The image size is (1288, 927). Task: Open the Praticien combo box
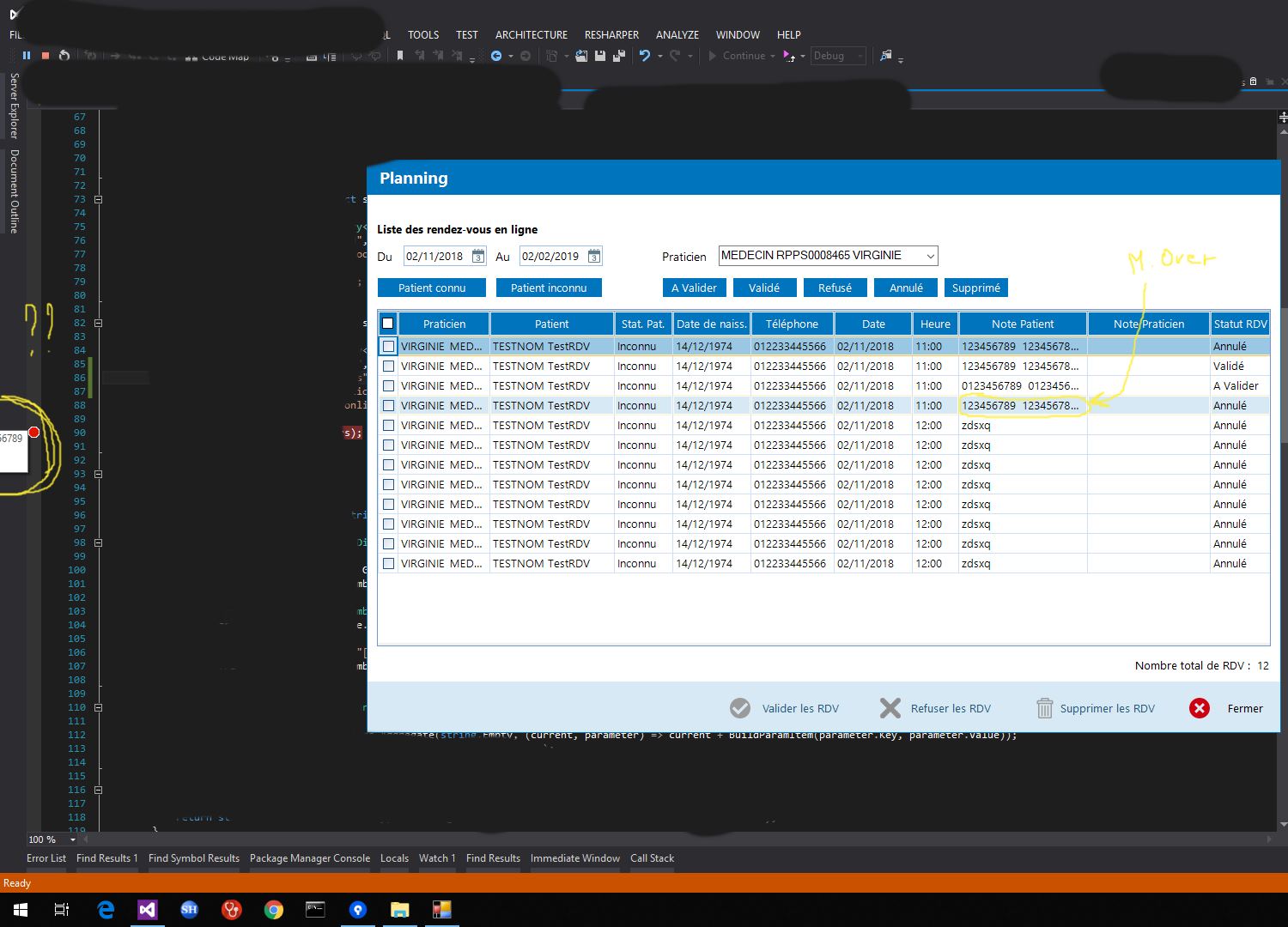828,256
